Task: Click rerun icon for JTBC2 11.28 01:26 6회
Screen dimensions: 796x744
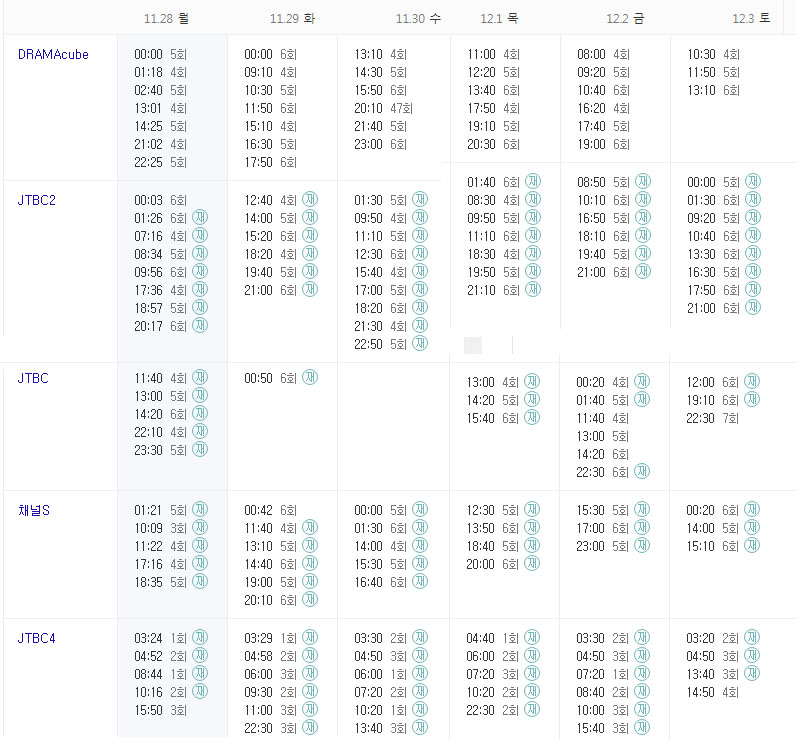Action: click(200, 217)
